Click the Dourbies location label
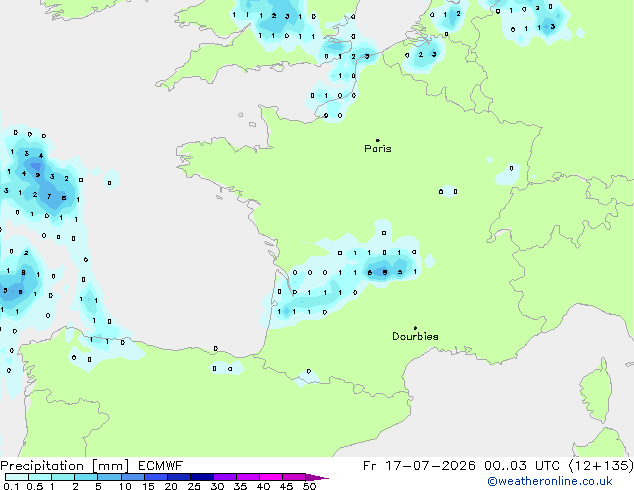Screen dimensions: 634x490 point(415,336)
